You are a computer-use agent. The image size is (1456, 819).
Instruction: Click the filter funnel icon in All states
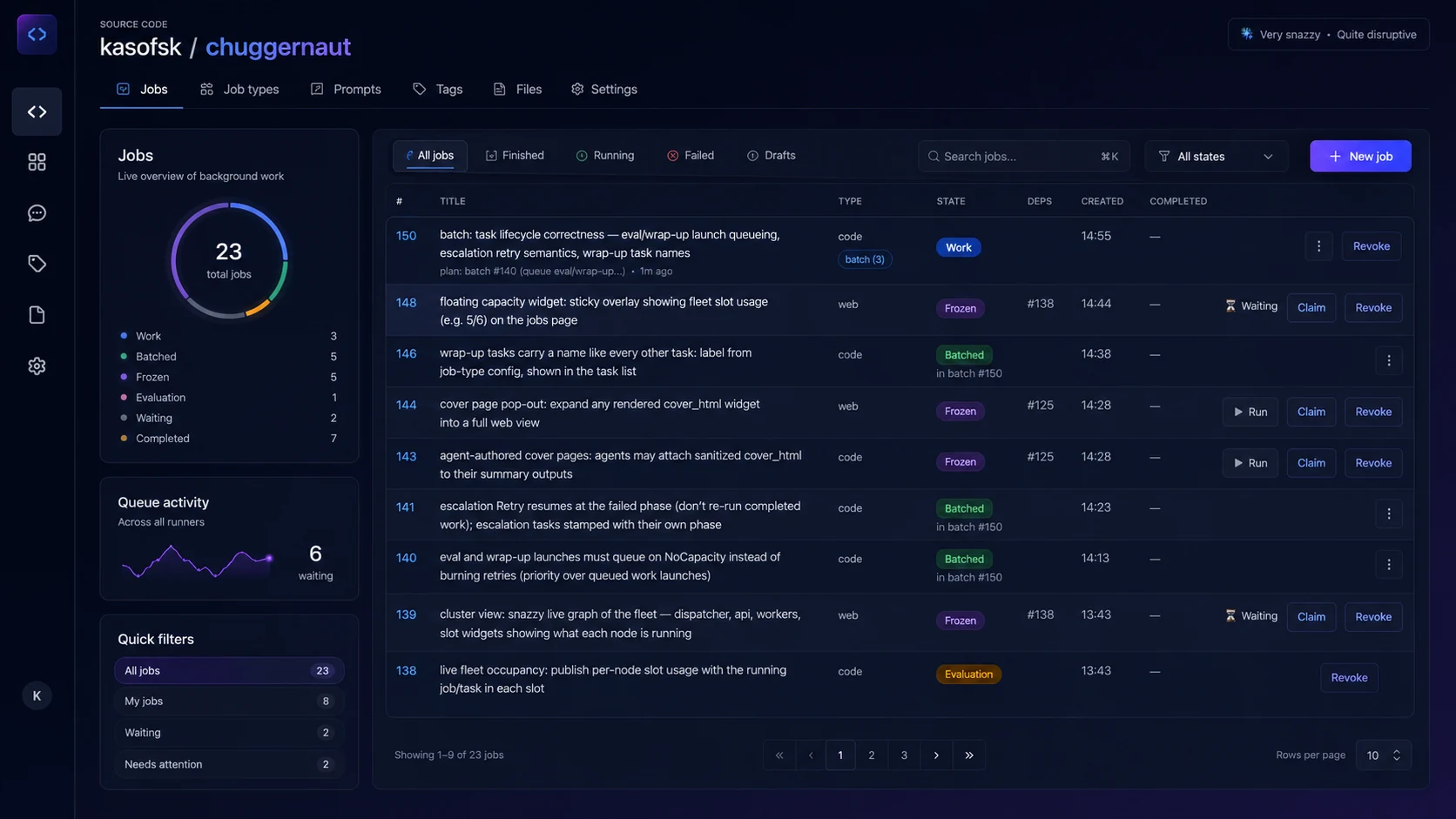[x=1164, y=157]
